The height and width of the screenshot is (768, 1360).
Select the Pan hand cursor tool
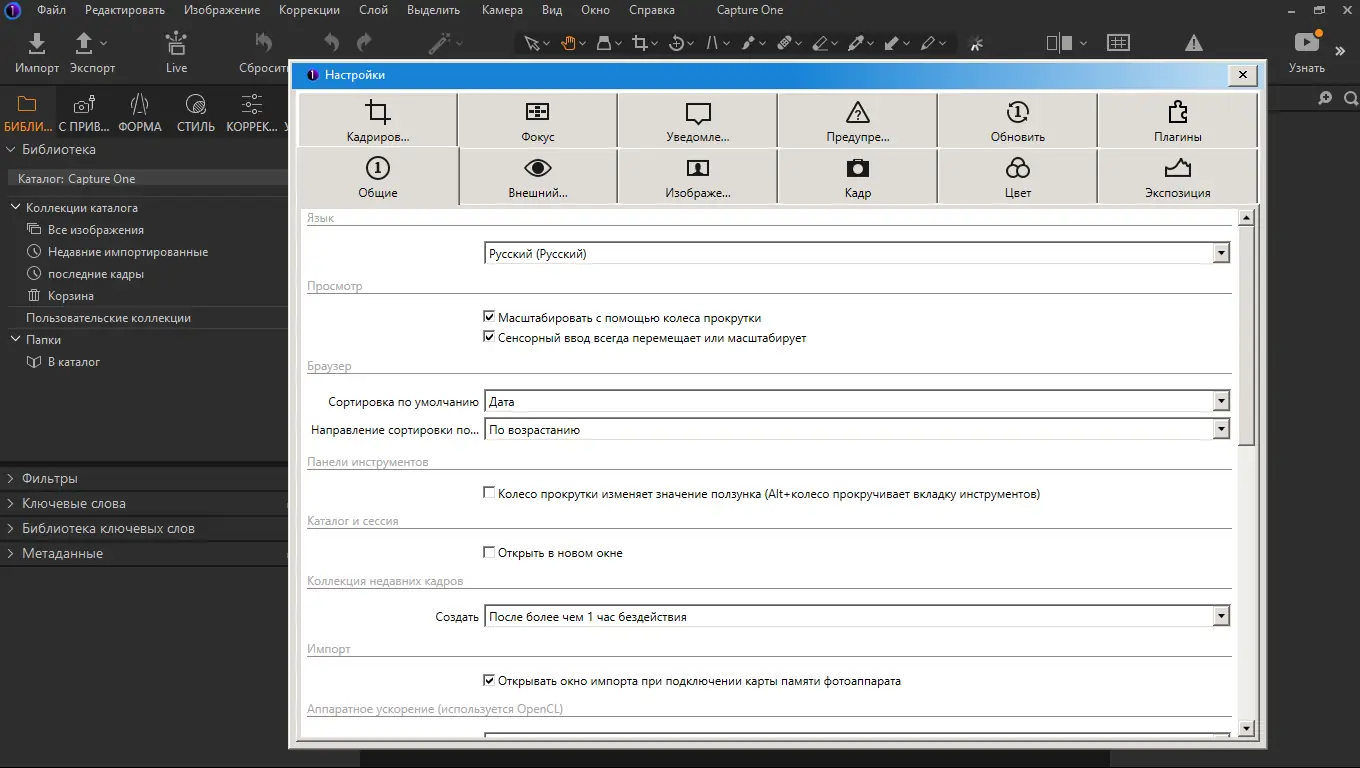coord(569,44)
